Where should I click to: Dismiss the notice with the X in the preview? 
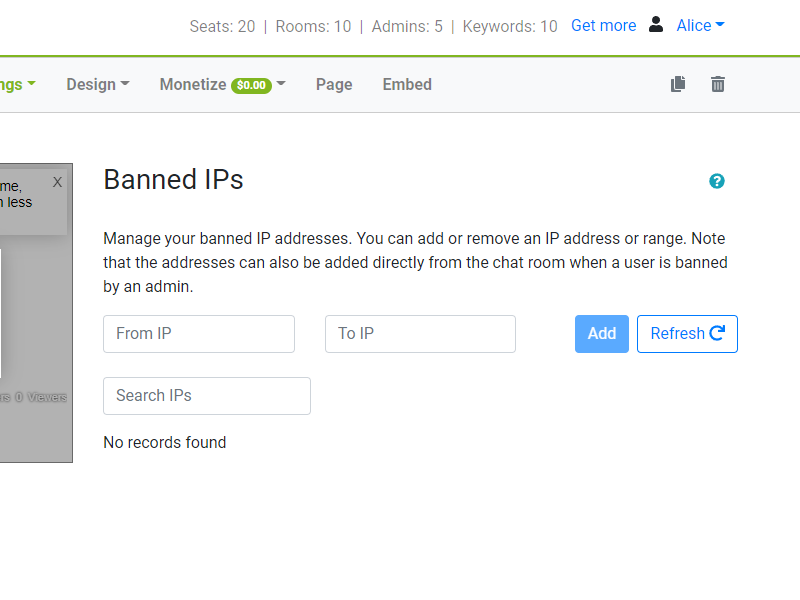tap(57, 182)
